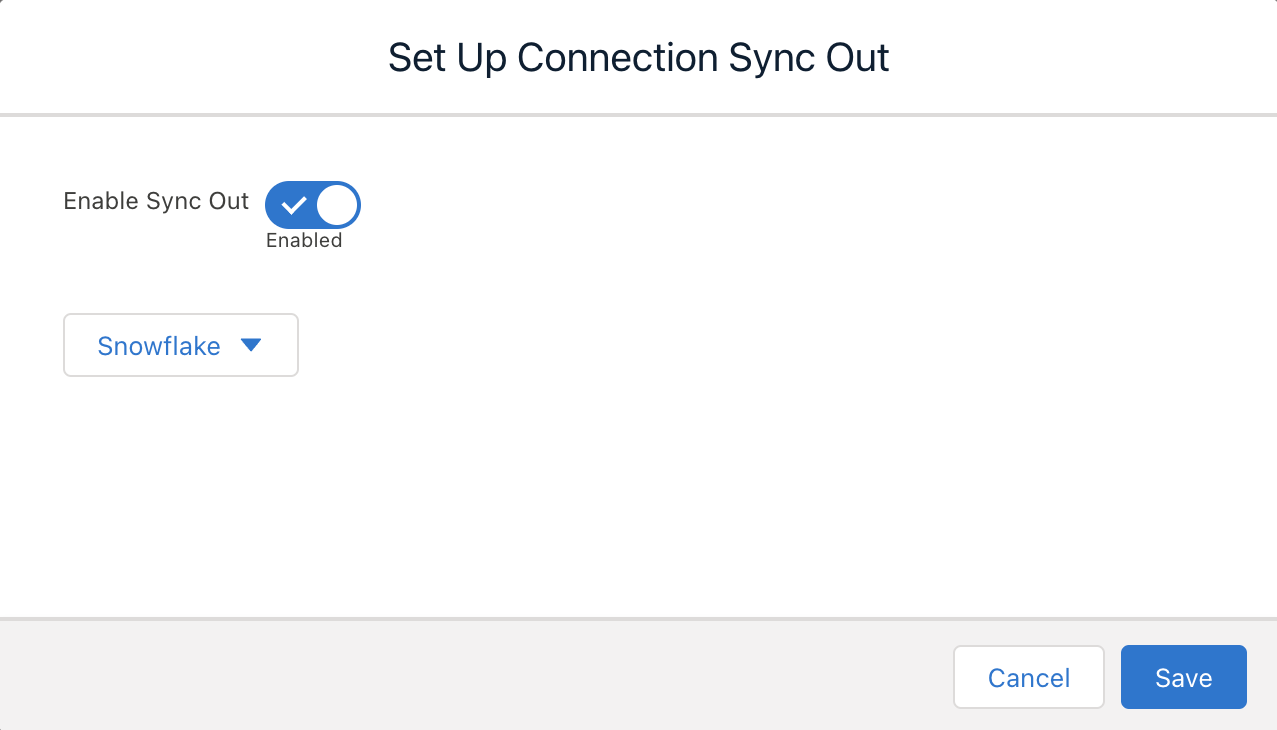Toggle sync out to disabled state
Image resolution: width=1277 pixels, height=730 pixels.
[x=312, y=204]
